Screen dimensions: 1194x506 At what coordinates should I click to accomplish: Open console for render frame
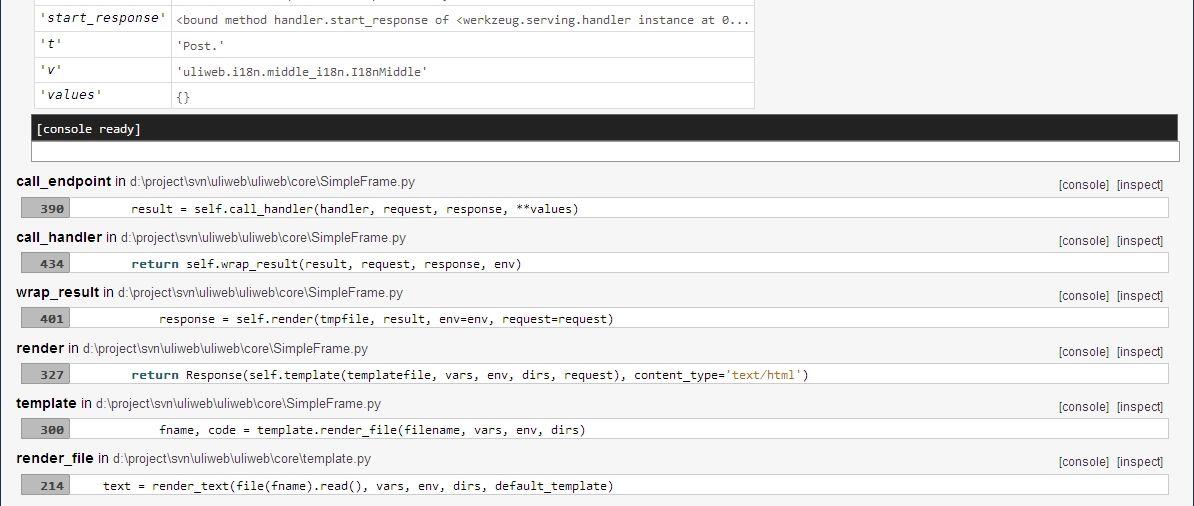click(x=1083, y=352)
